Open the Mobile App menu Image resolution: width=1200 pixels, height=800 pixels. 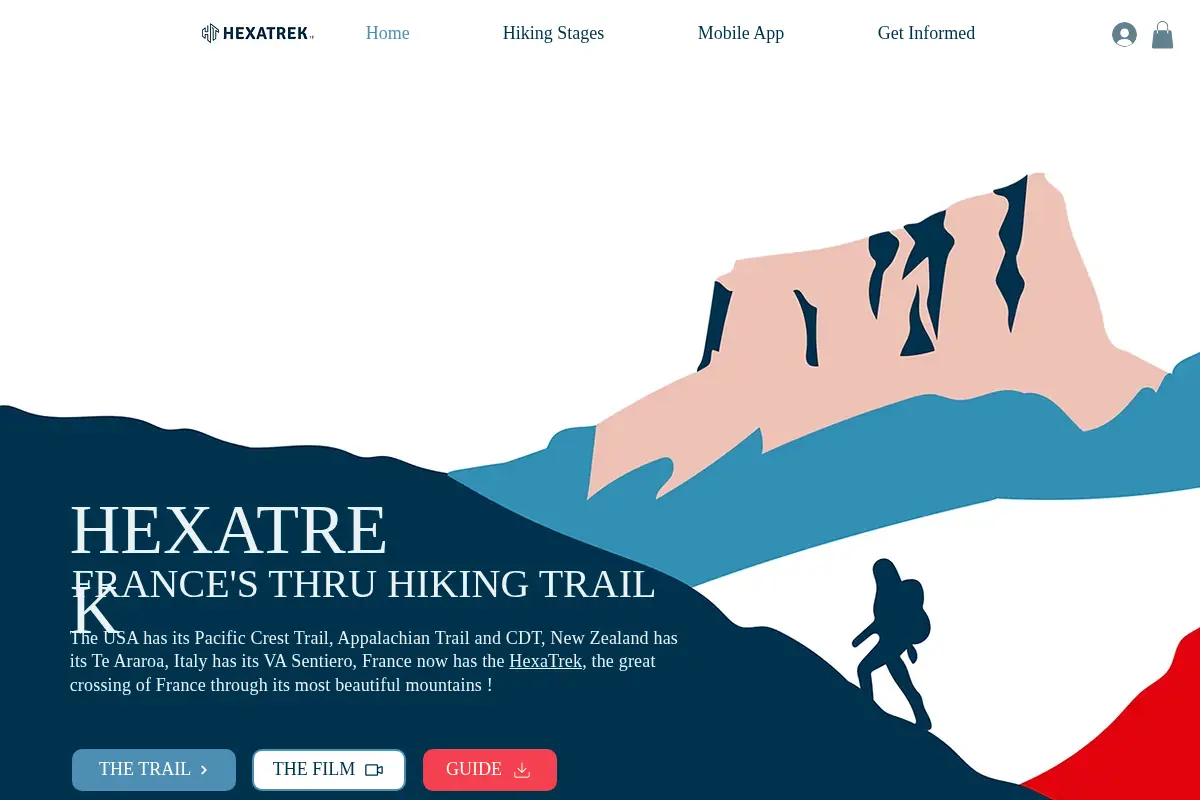point(741,33)
